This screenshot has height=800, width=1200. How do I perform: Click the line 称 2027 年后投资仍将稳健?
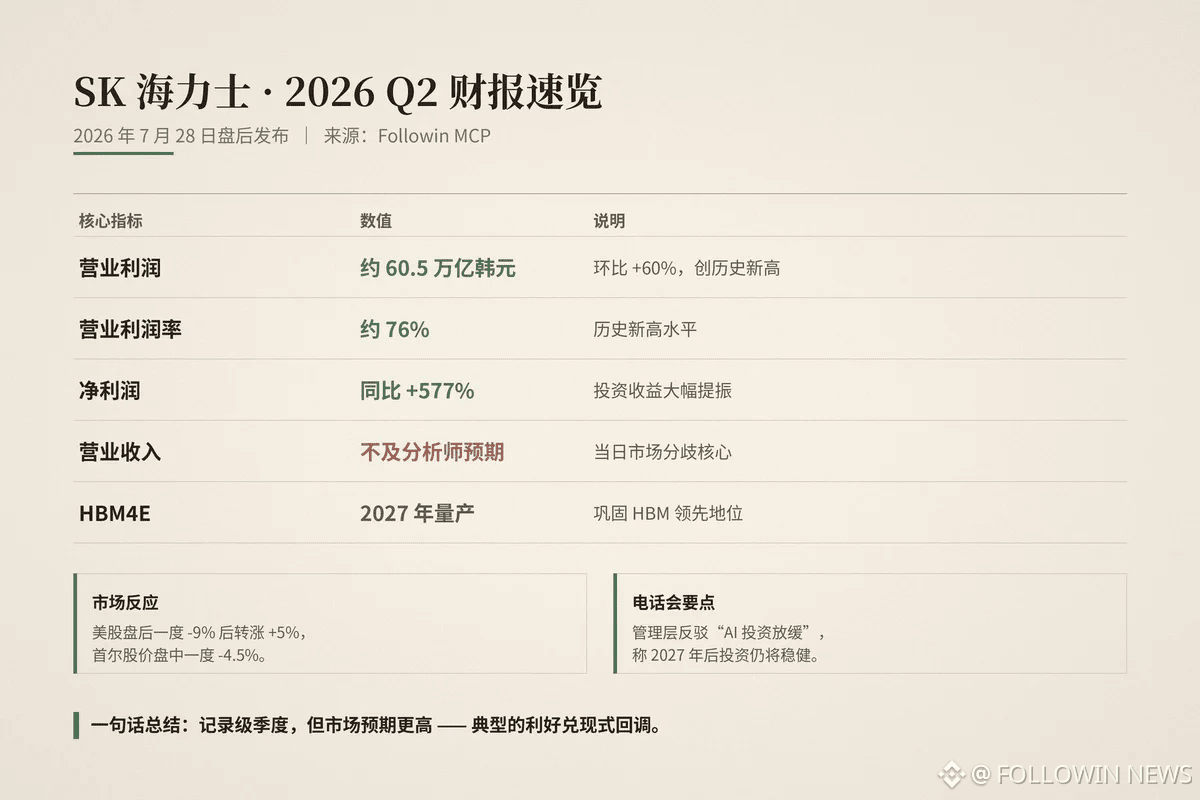(725, 655)
